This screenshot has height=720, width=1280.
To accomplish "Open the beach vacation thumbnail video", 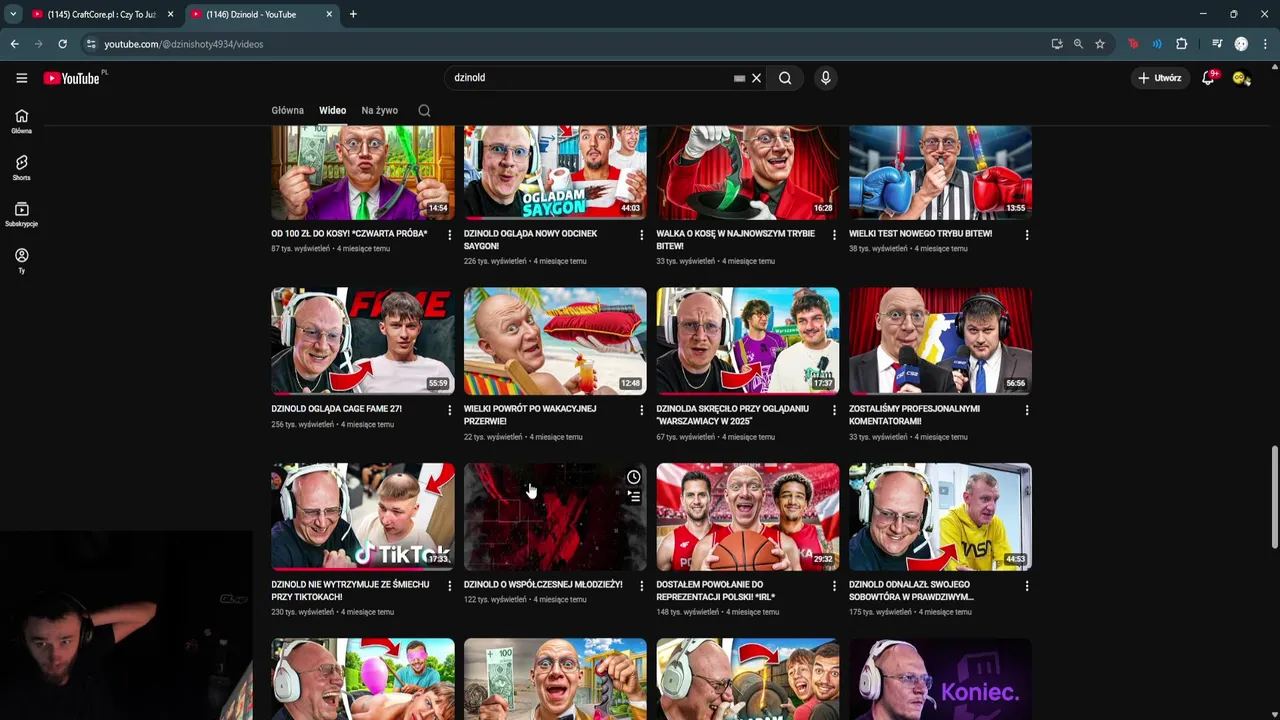I will click(555, 341).
